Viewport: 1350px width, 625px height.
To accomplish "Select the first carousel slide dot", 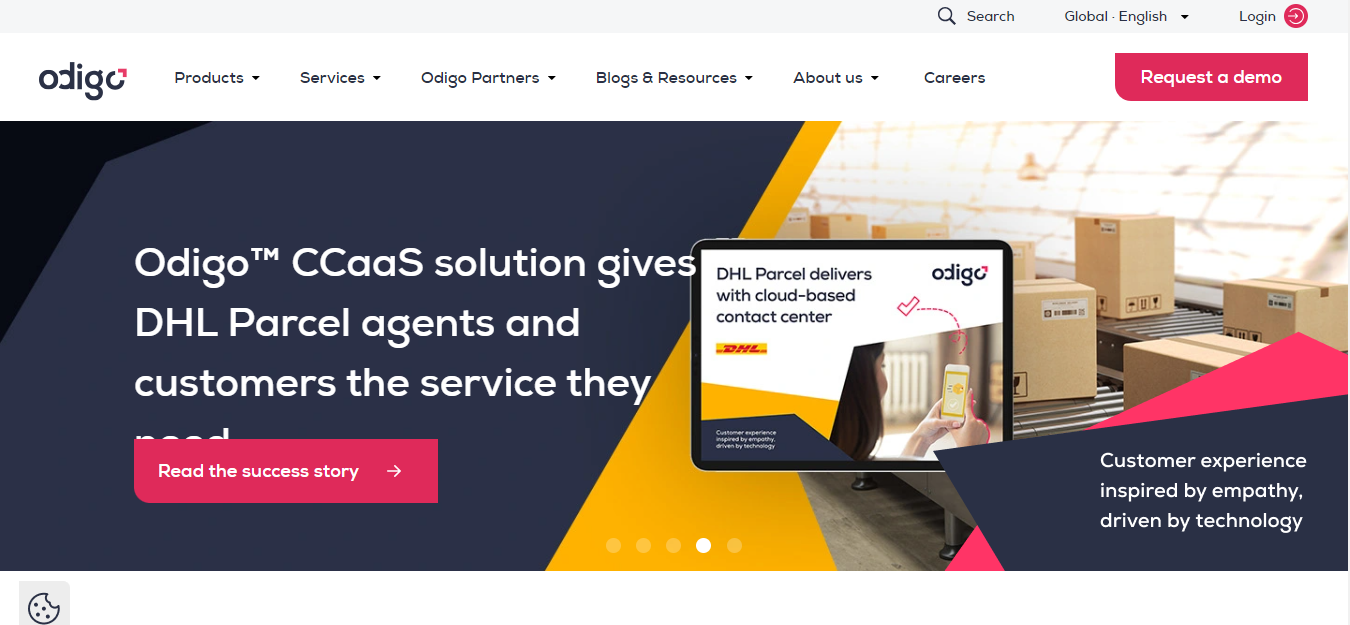I will click(614, 545).
